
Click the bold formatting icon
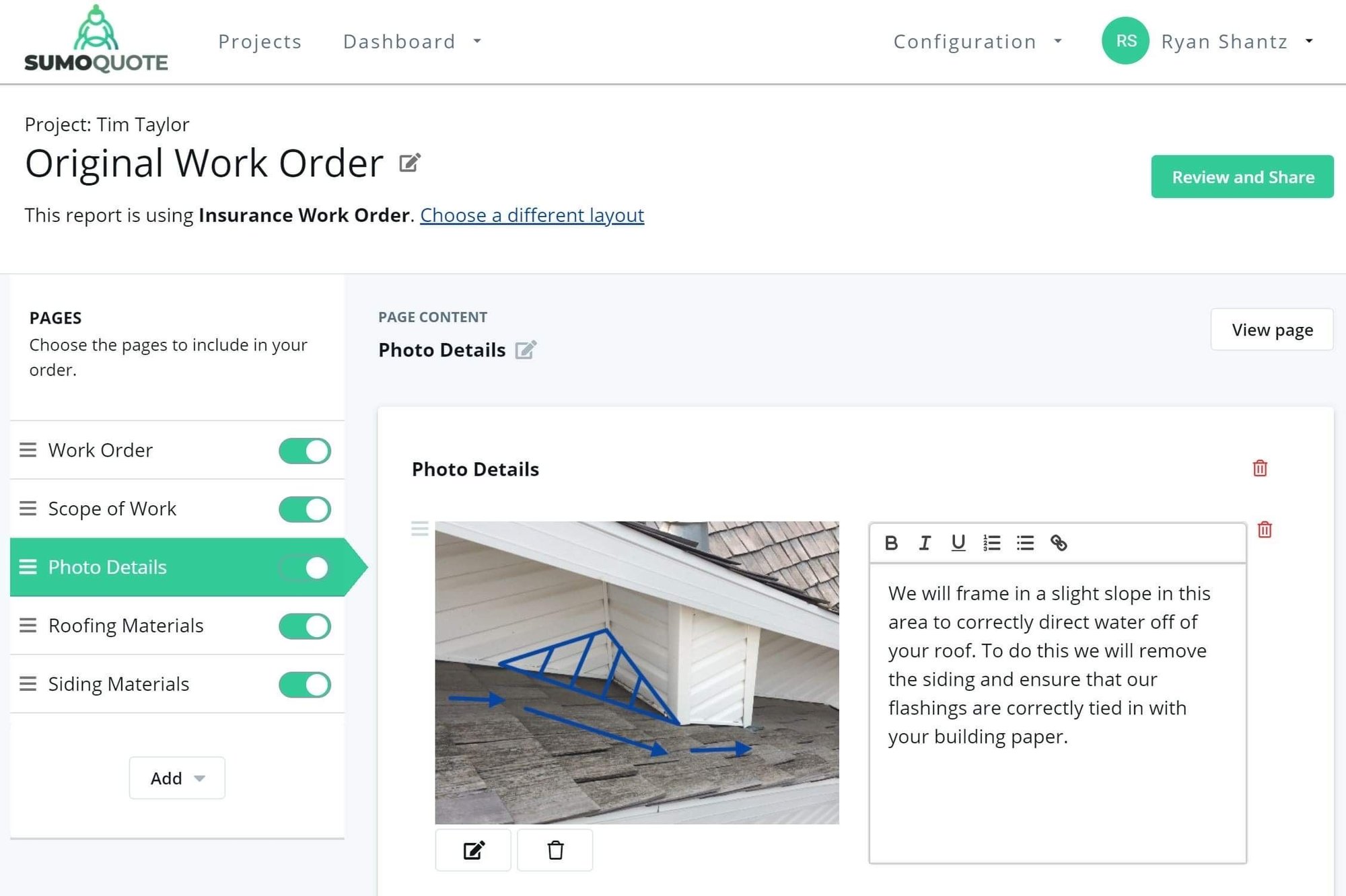(892, 542)
